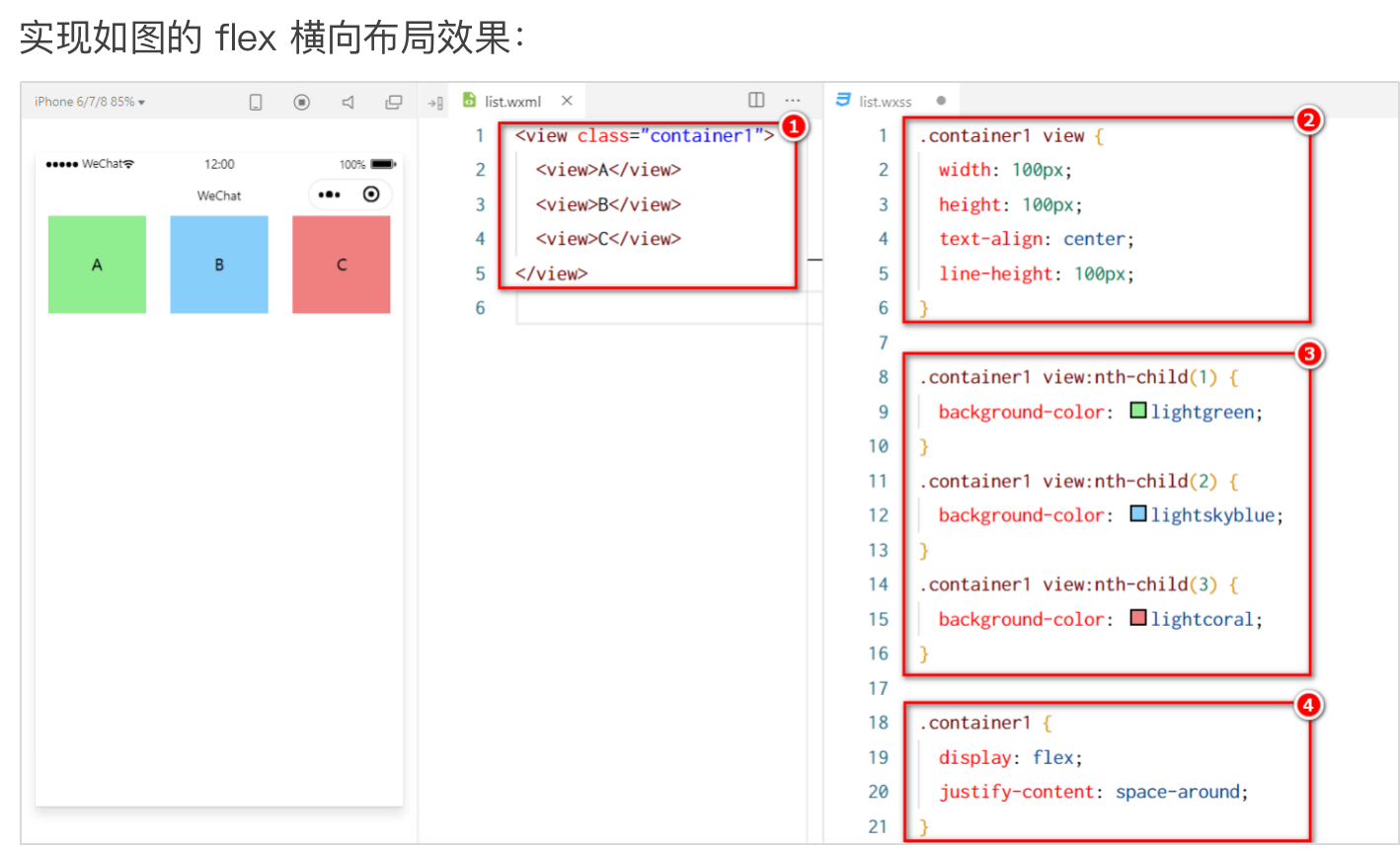Click the Wi-Fi signal icon in simulator status bar
The height and width of the screenshot is (849, 1400).
coord(129,164)
